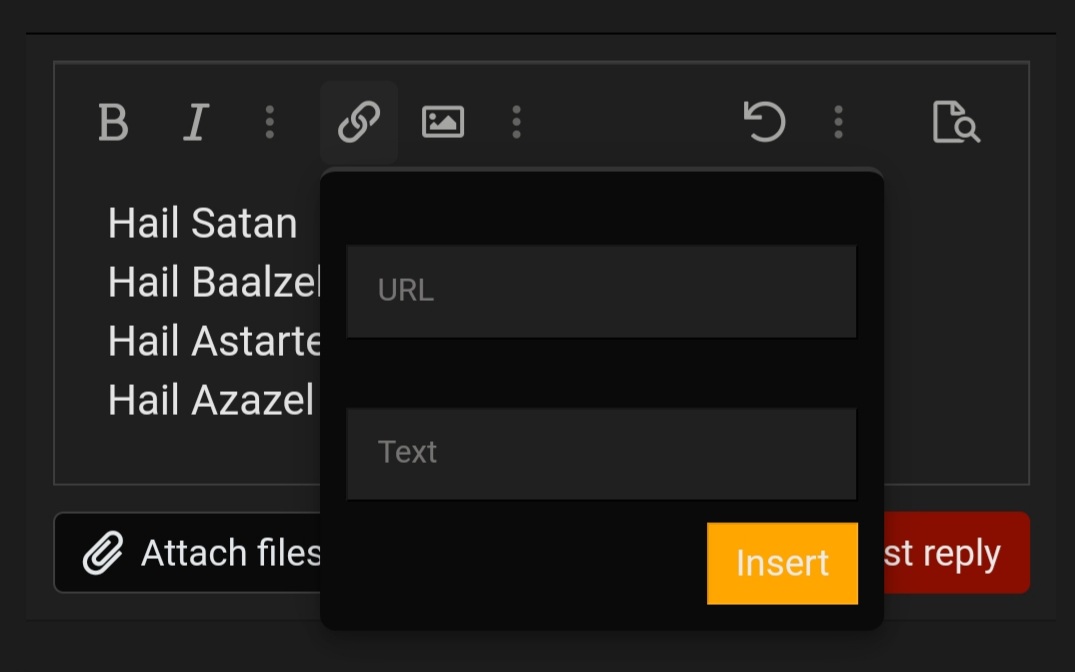Click the insert image icon
Screen dimensions: 1075x672
(443, 122)
